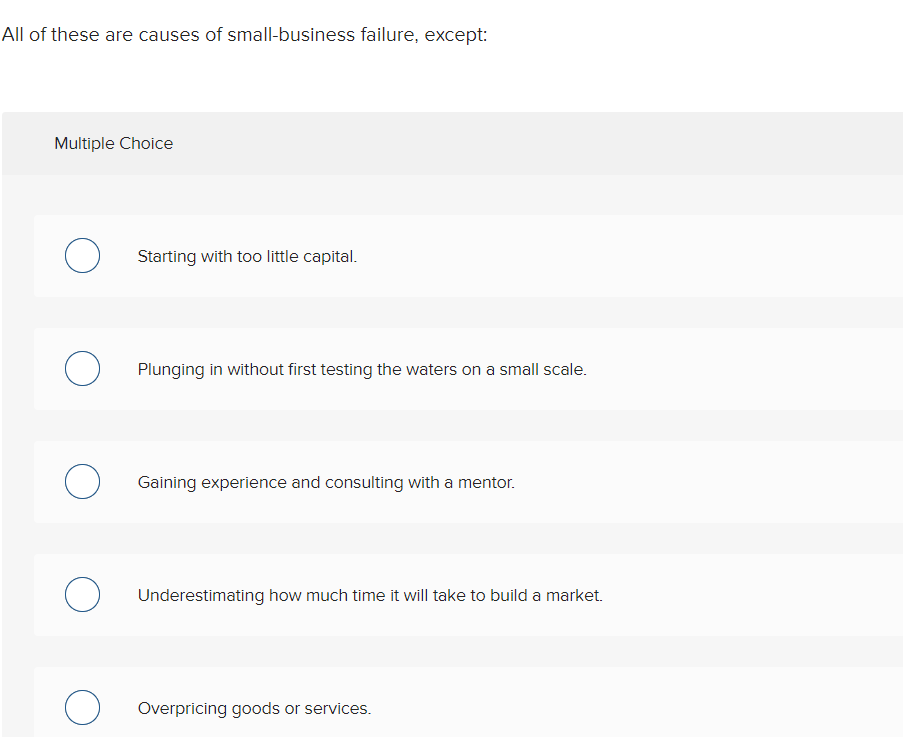Click the fourth answer option row
This screenshot has width=903, height=752.
point(450,594)
